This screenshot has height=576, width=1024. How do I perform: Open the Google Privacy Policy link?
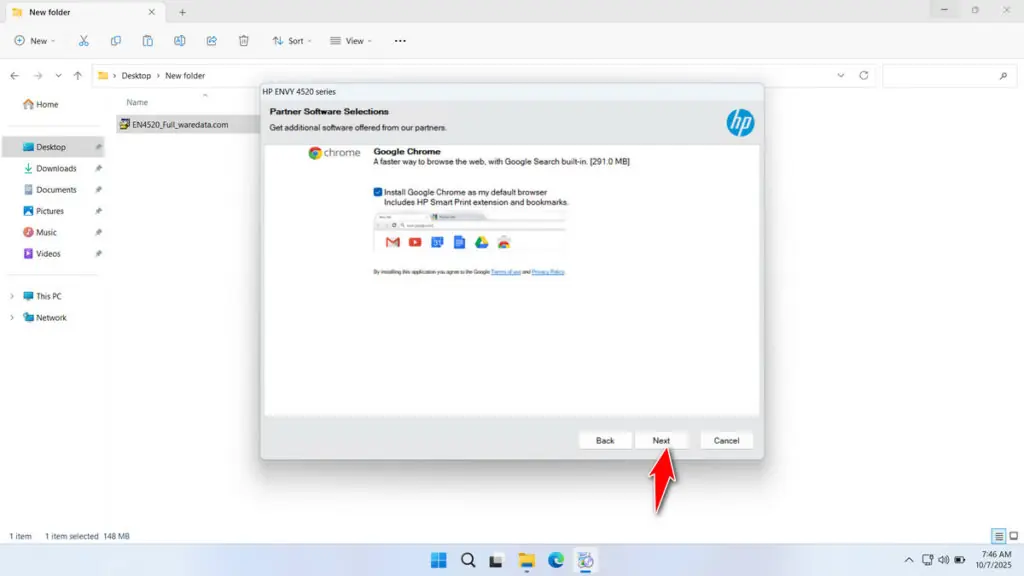pos(548,272)
